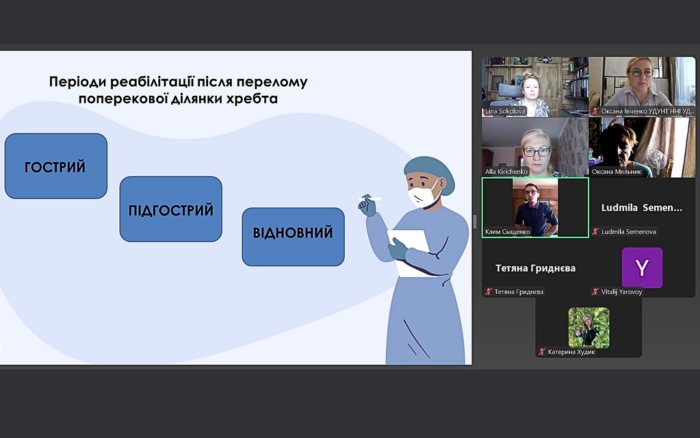Screen dimensions: 700x438
Task: Click the ГОСТРИЙ box on the slide
Action: click(x=56, y=166)
